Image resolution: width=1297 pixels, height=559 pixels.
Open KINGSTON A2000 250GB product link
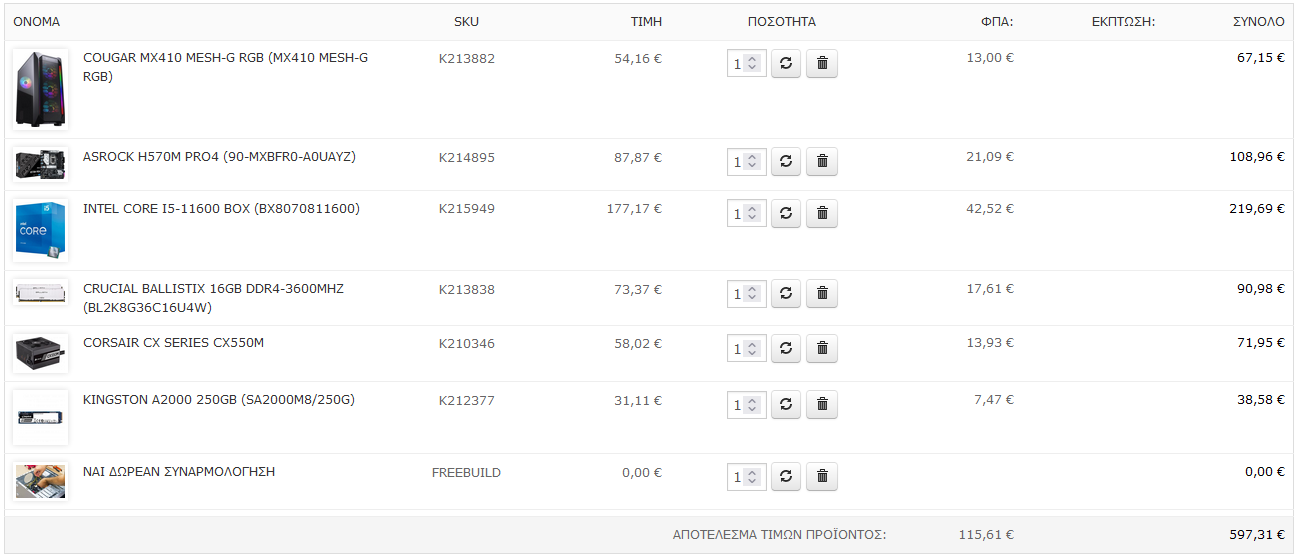click(x=219, y=400)
